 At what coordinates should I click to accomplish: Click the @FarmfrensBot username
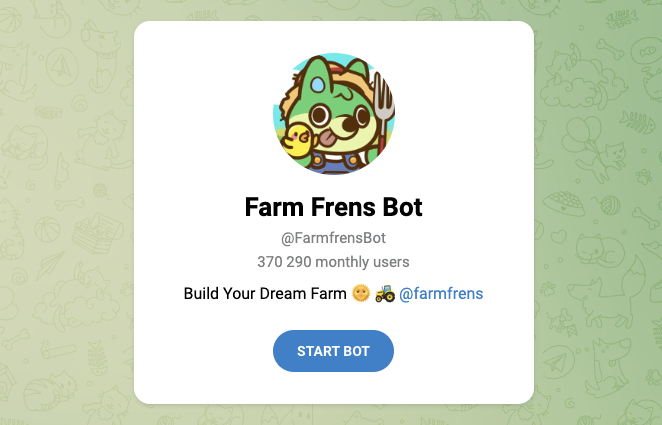pos(334,238)
